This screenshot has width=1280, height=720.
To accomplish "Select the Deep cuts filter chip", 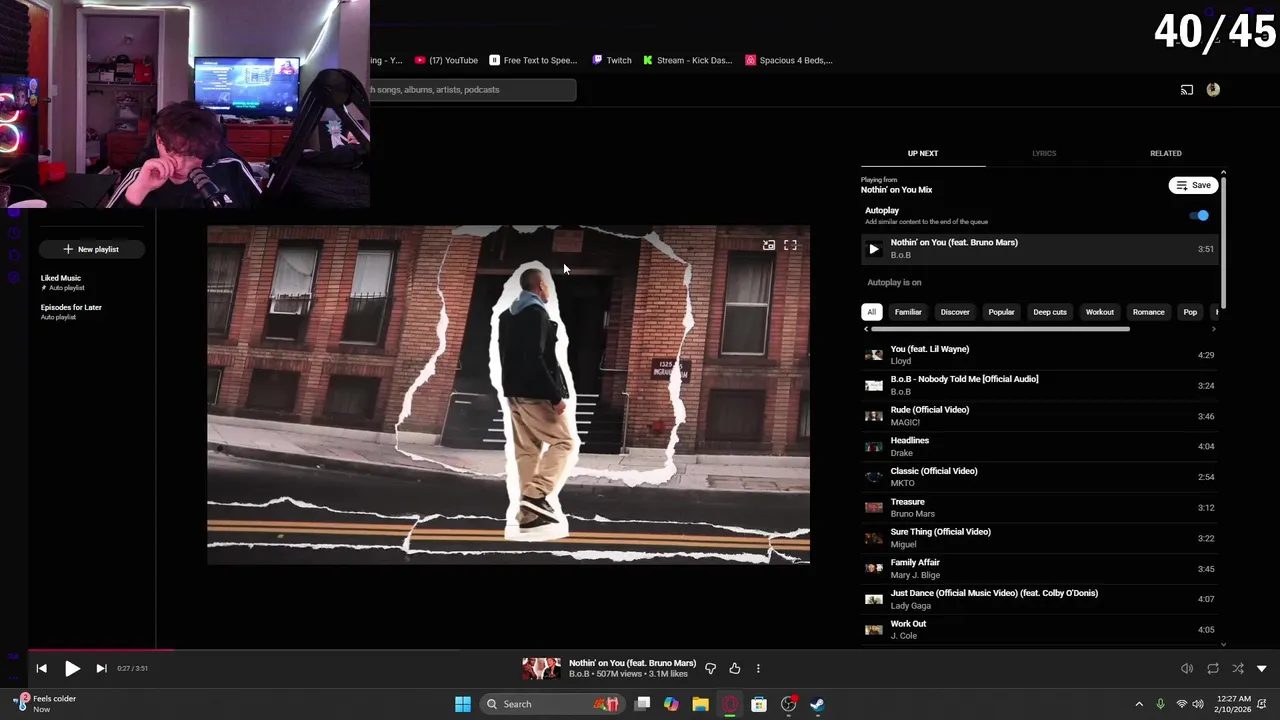I will coord(1049,312).
